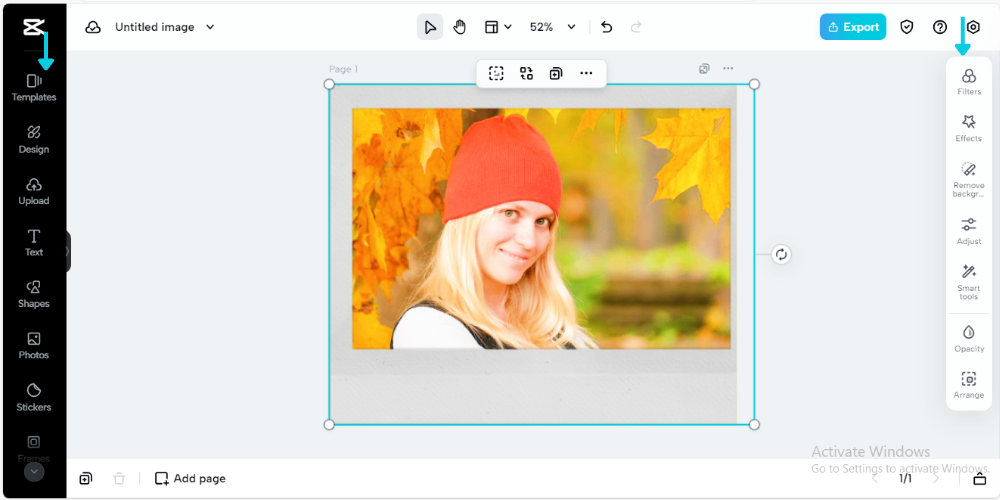
Task: Open the Adjust settings
Action: [x=968, y=229]
